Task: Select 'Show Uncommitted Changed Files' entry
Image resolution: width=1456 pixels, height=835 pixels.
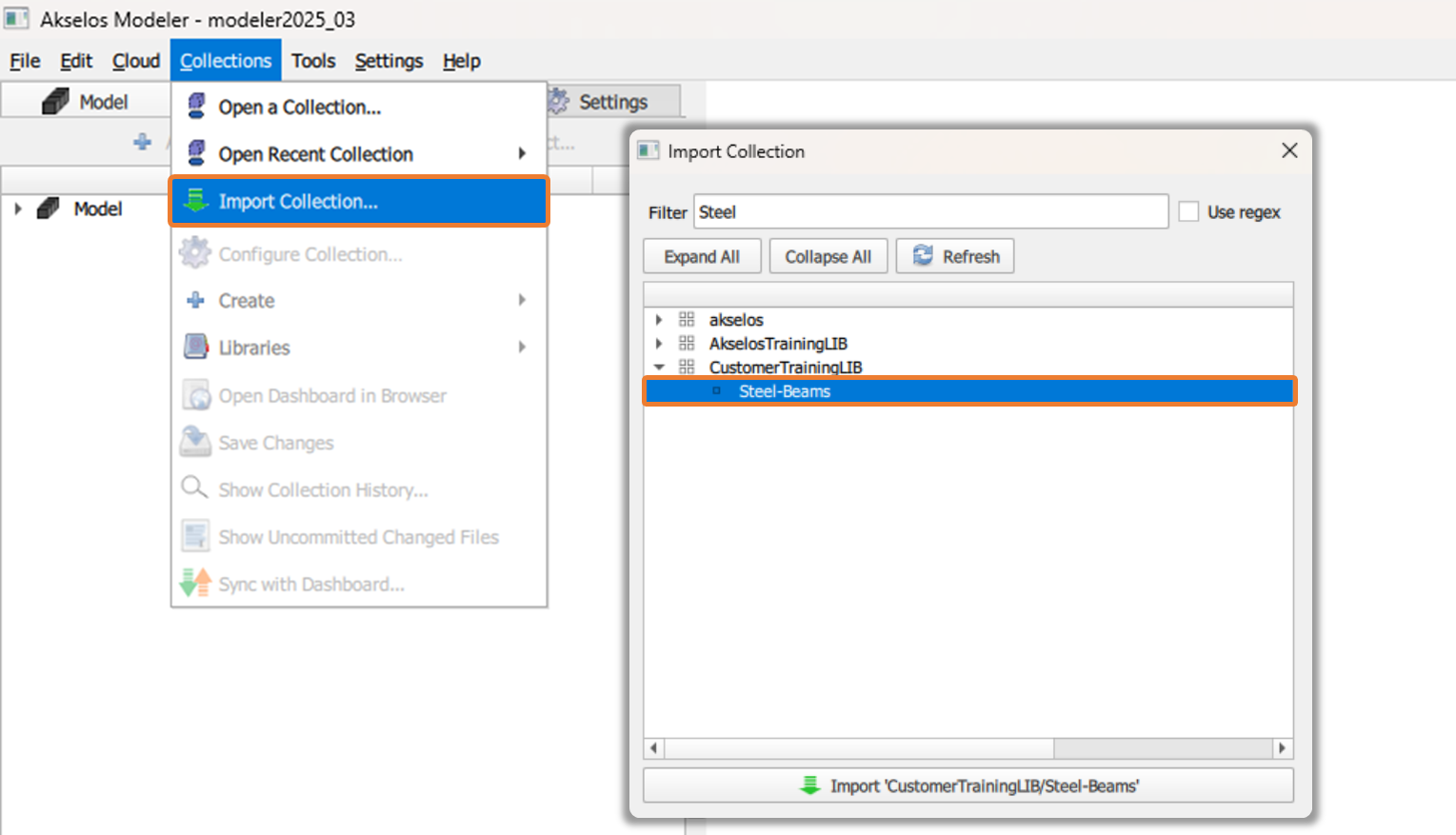Action: 359,537
